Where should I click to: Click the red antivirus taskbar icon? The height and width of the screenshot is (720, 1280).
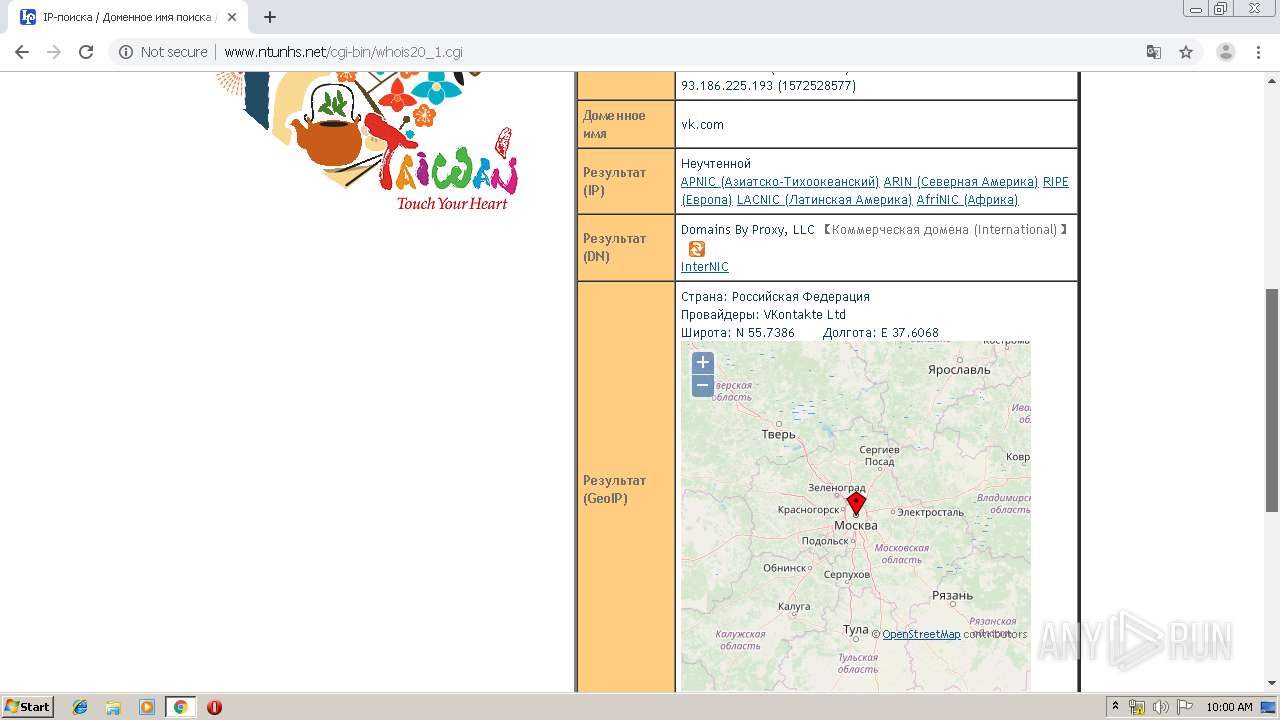[x=214, y=707]
